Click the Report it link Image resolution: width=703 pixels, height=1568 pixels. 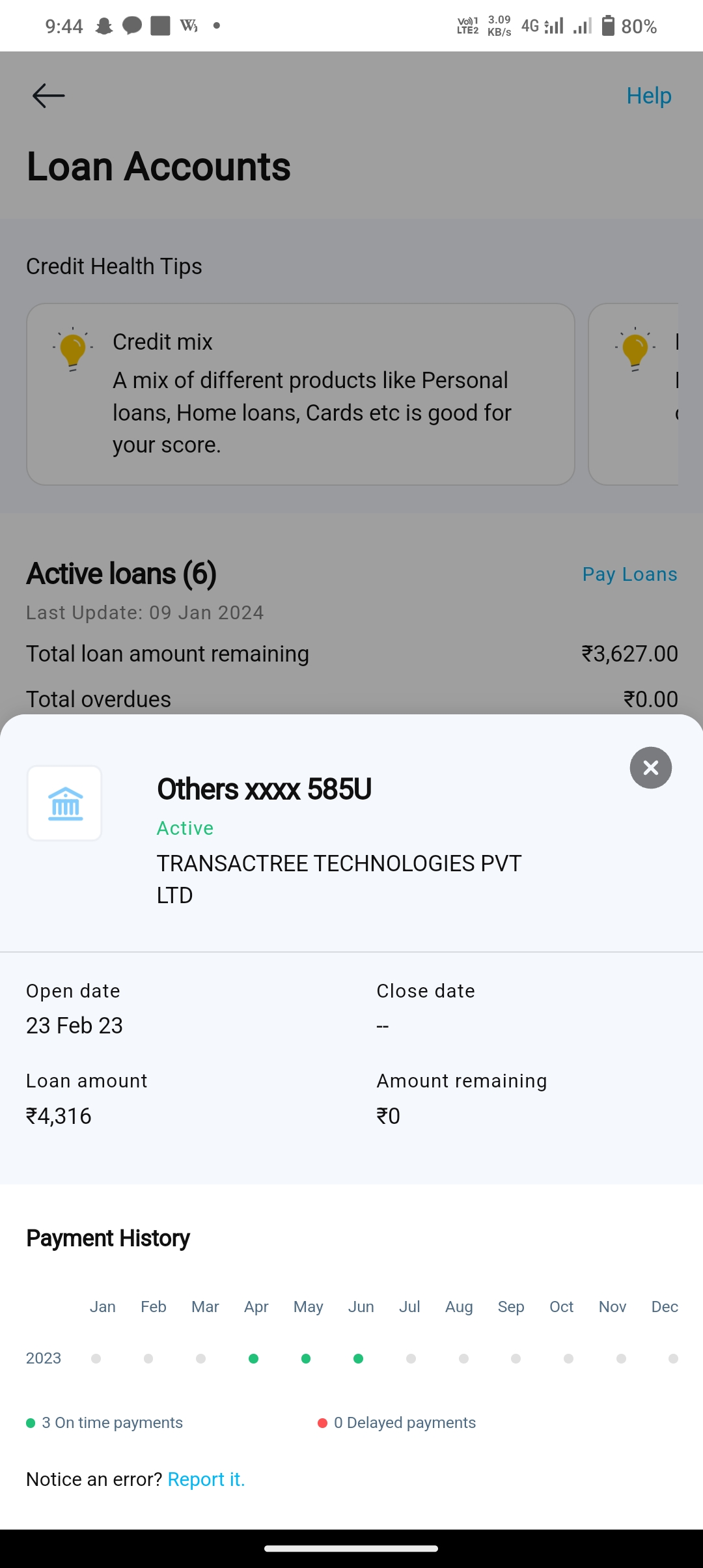click(206, 1479)
